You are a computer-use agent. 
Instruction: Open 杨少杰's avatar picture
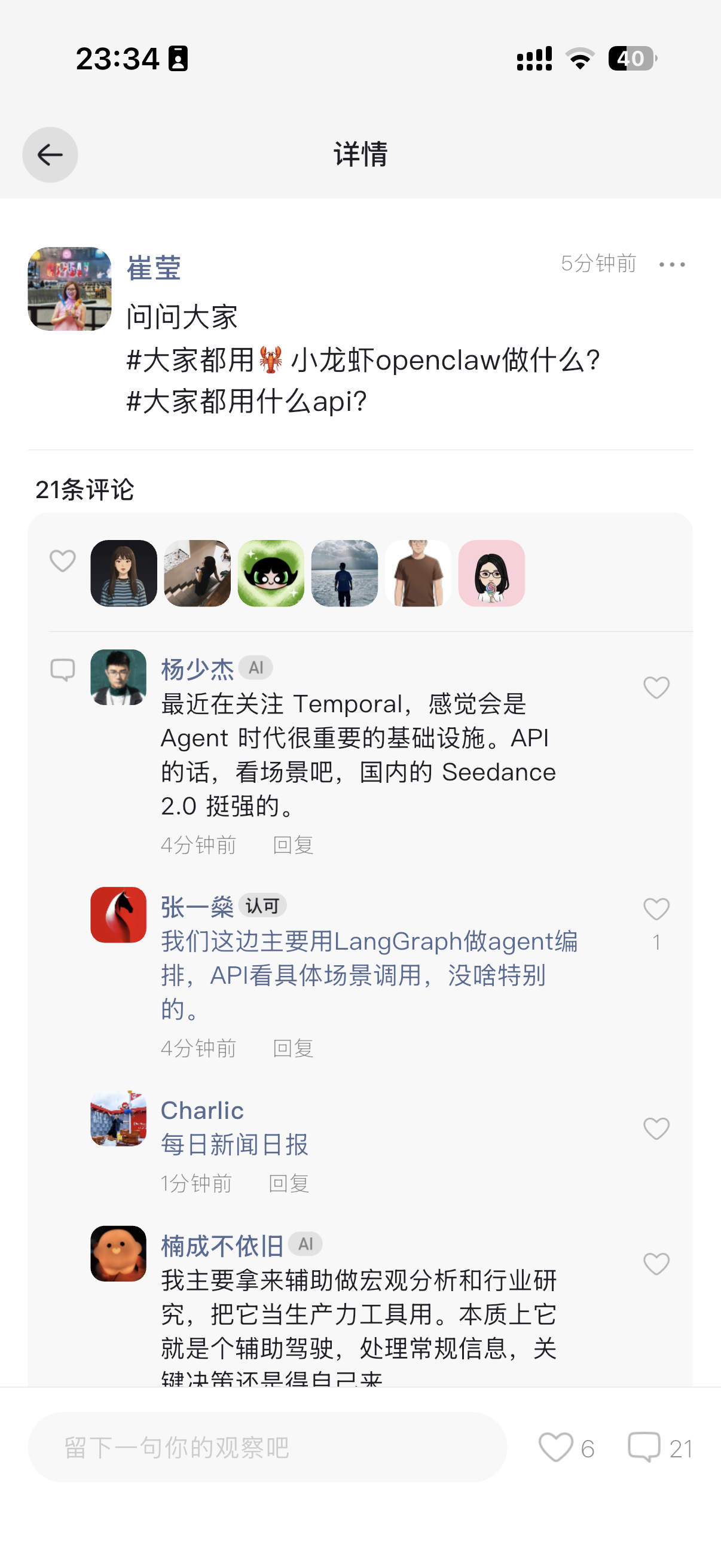tap(118, 677)
